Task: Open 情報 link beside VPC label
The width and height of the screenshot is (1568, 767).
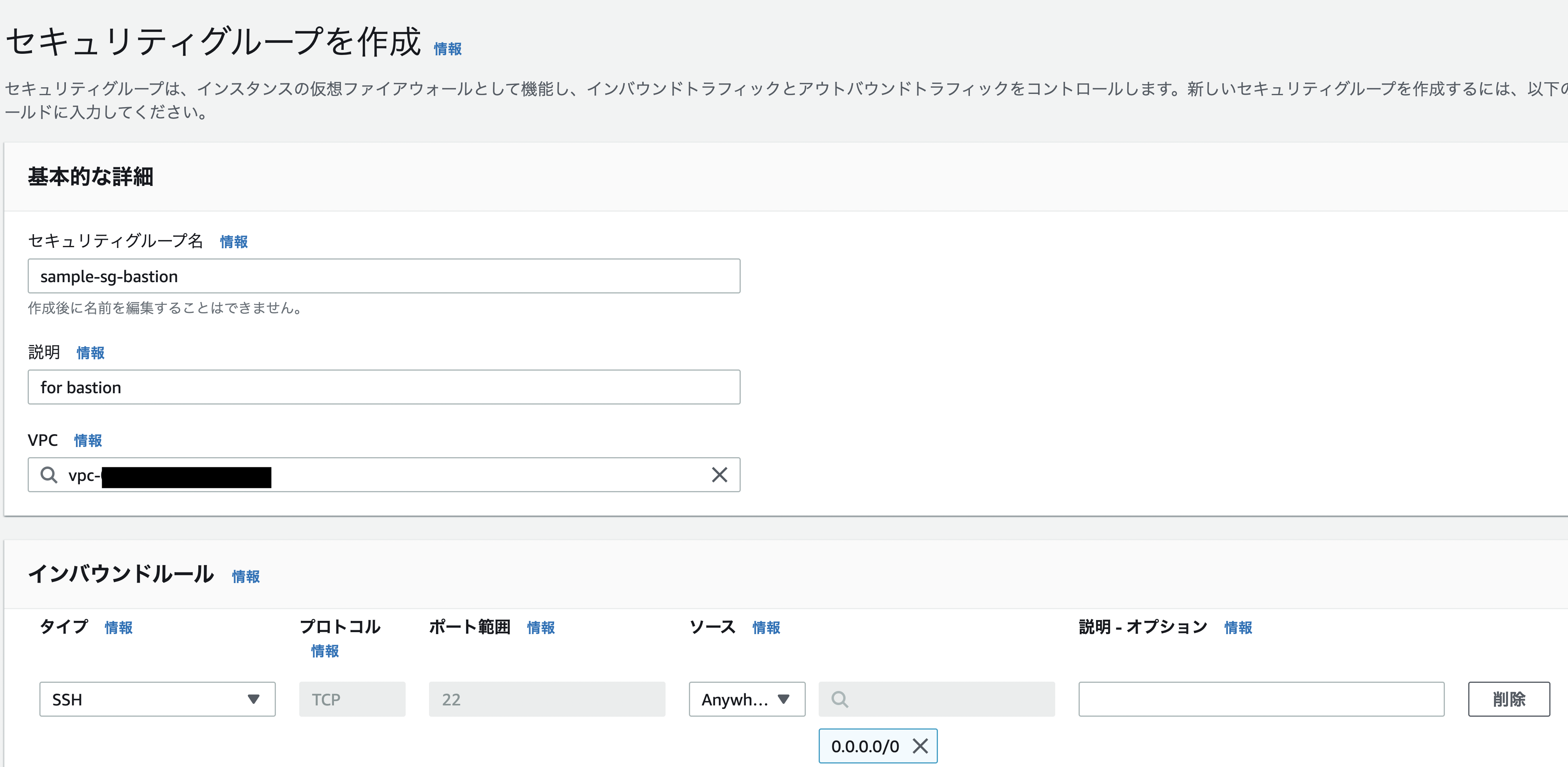Action: coord(88,441)
